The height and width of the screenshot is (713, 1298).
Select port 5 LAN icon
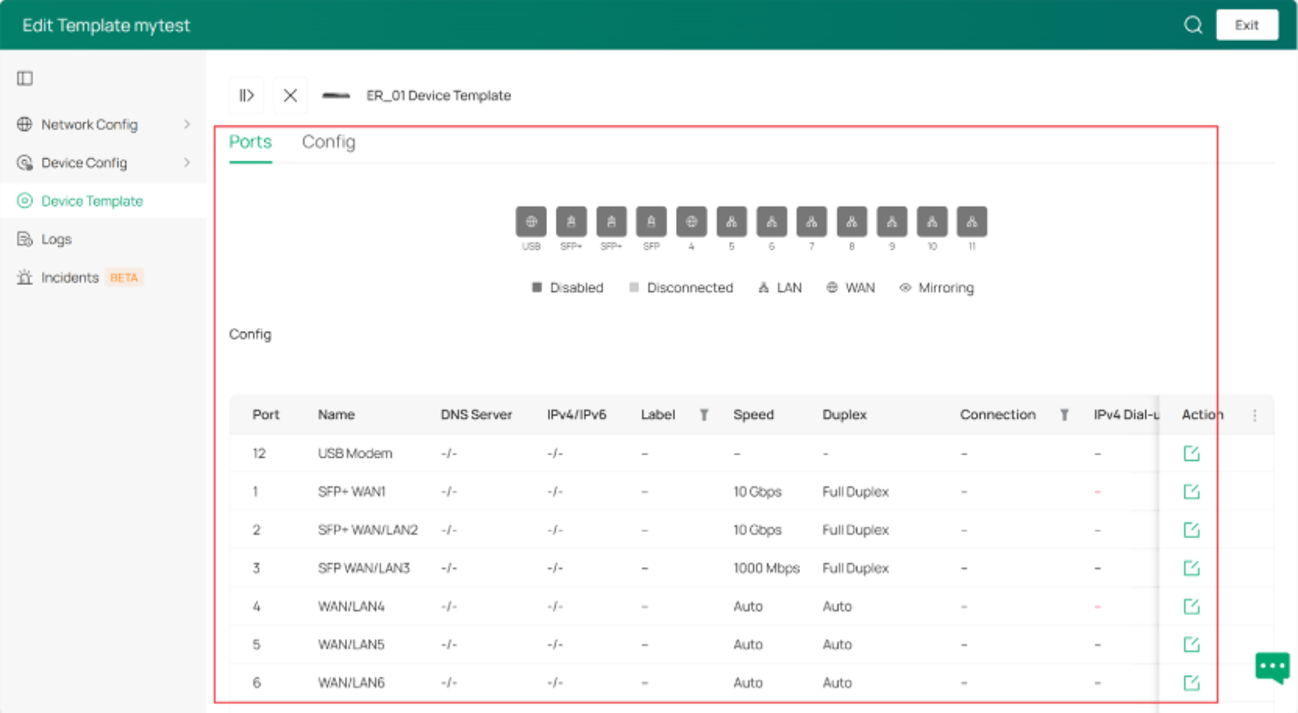point(731,222)
